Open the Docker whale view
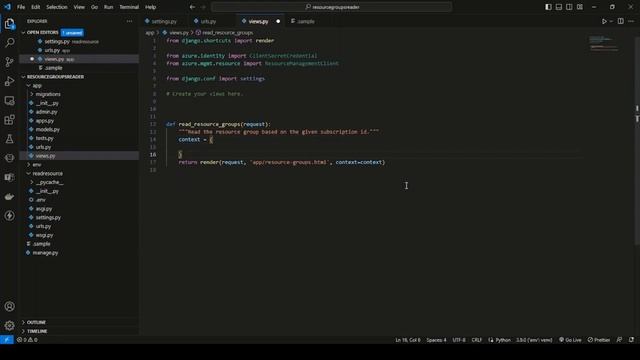 9,196
